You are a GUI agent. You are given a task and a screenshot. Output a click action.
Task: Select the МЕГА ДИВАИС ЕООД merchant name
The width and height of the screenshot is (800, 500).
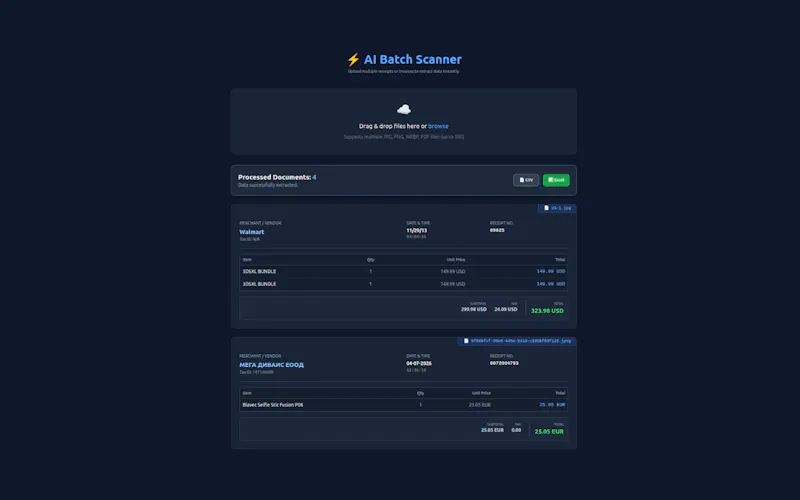pyautogui.click(x=271, y=365)
